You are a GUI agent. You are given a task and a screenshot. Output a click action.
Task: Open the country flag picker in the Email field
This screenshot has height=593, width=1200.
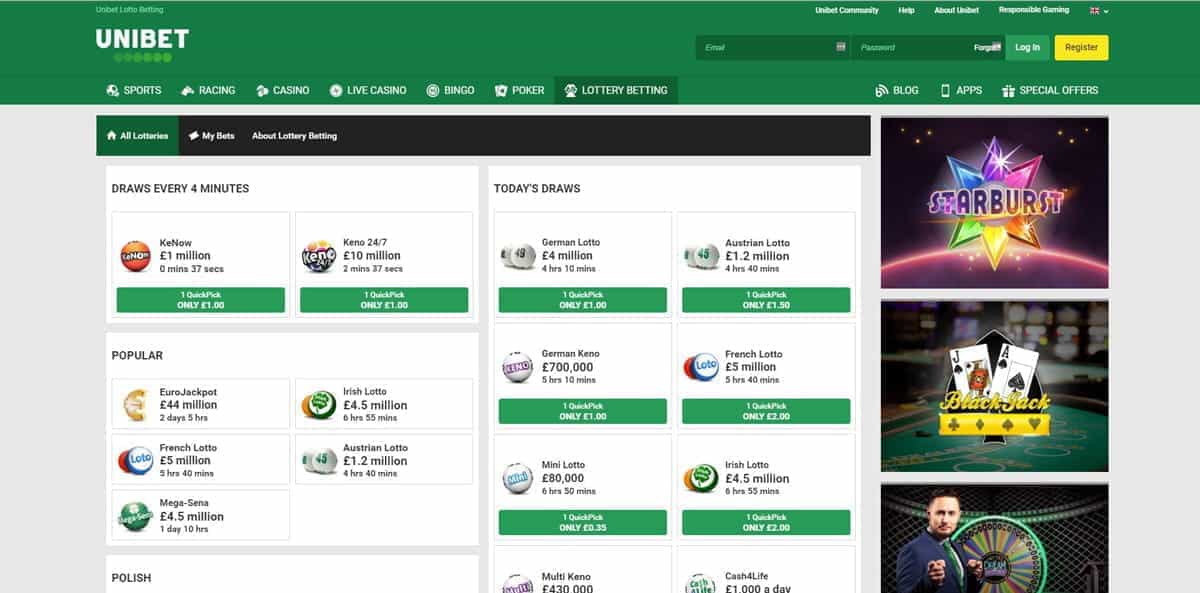(x=838, y=47)
